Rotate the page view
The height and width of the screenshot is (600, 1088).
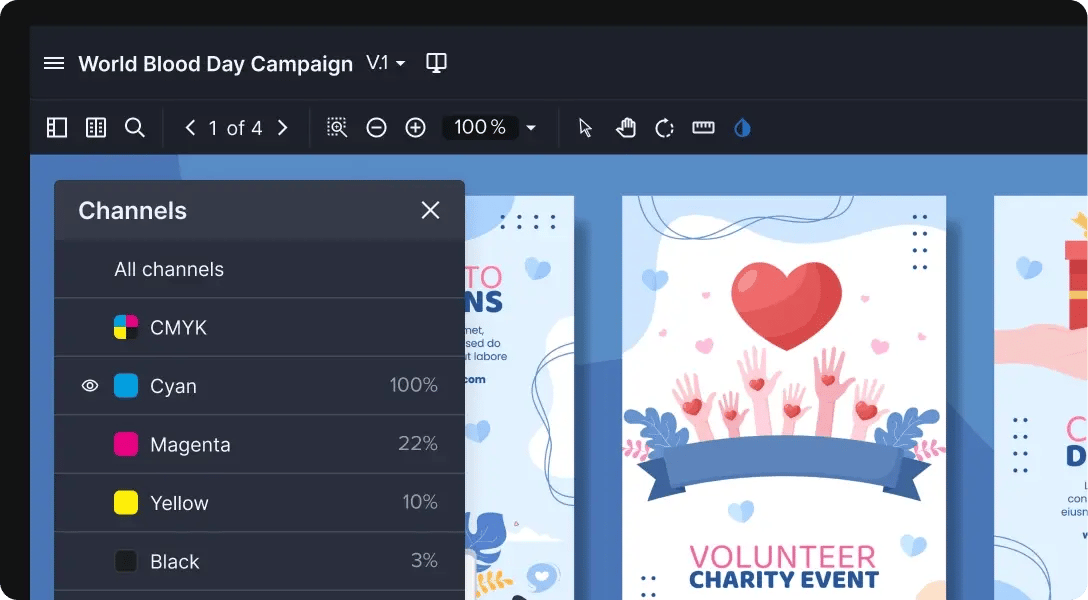(x=664, y=127)
